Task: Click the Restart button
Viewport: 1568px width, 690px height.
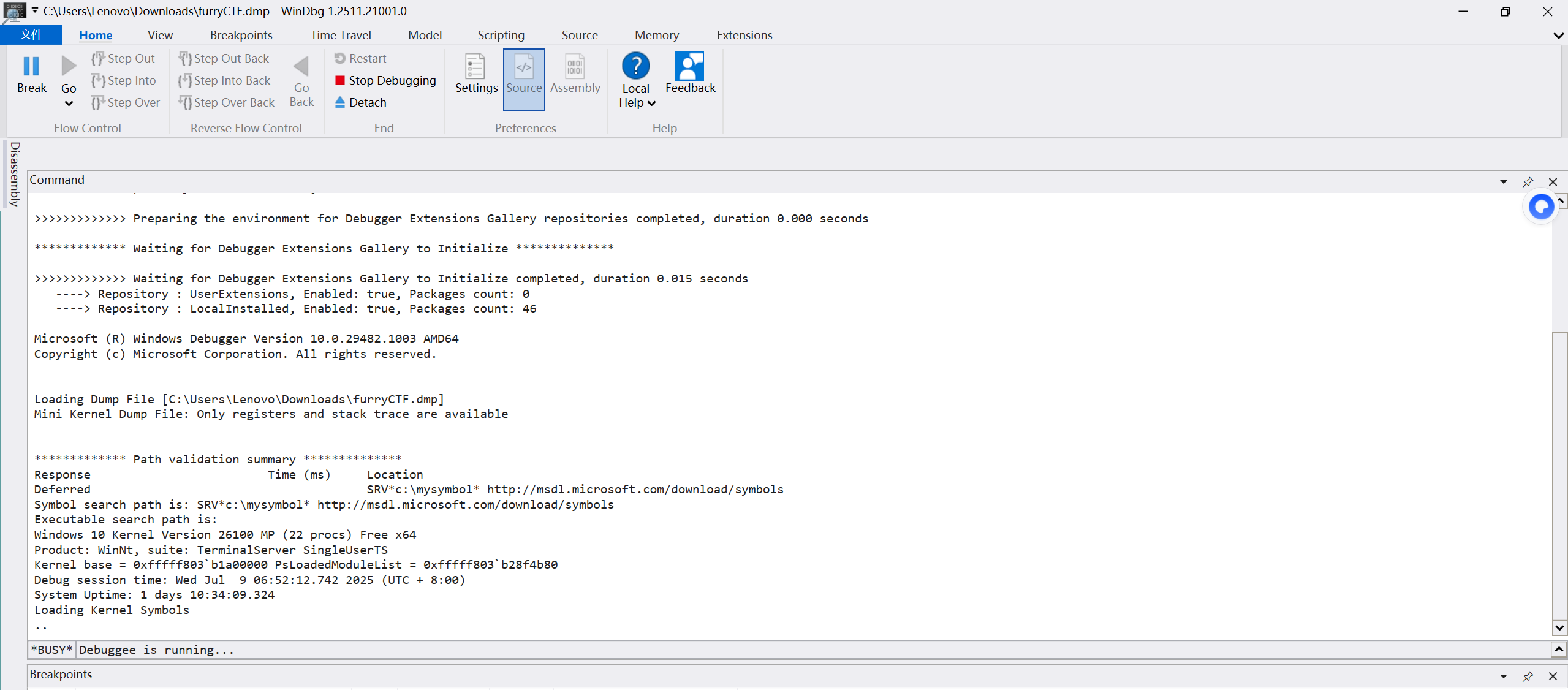Action: pyautogui.click(x=360, y=58)
